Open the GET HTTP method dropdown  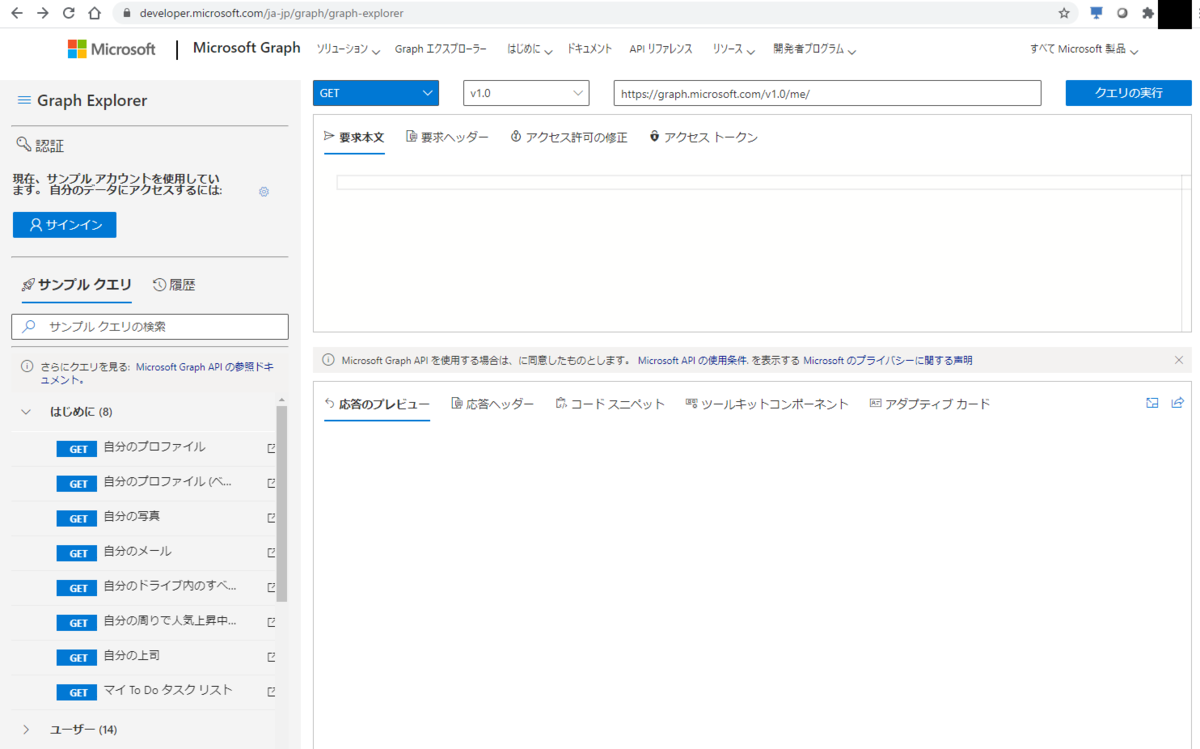(375, 93)
